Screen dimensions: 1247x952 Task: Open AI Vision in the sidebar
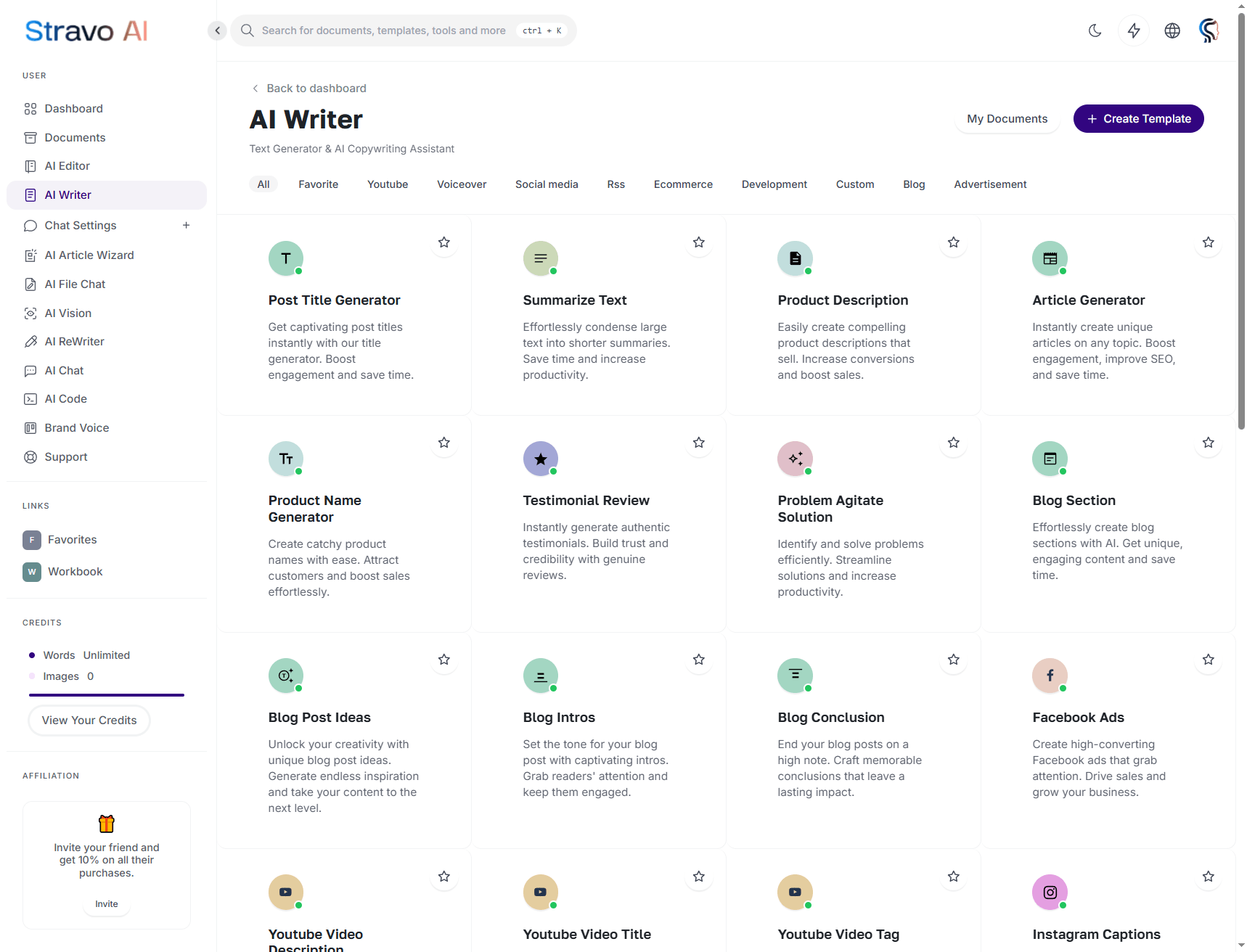(68, 313)
